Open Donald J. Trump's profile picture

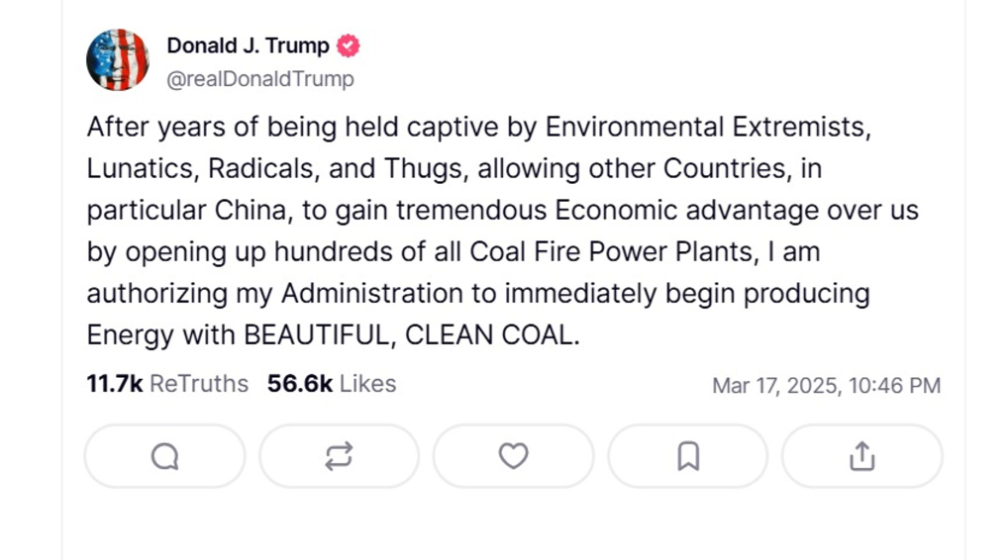point(117,60)
